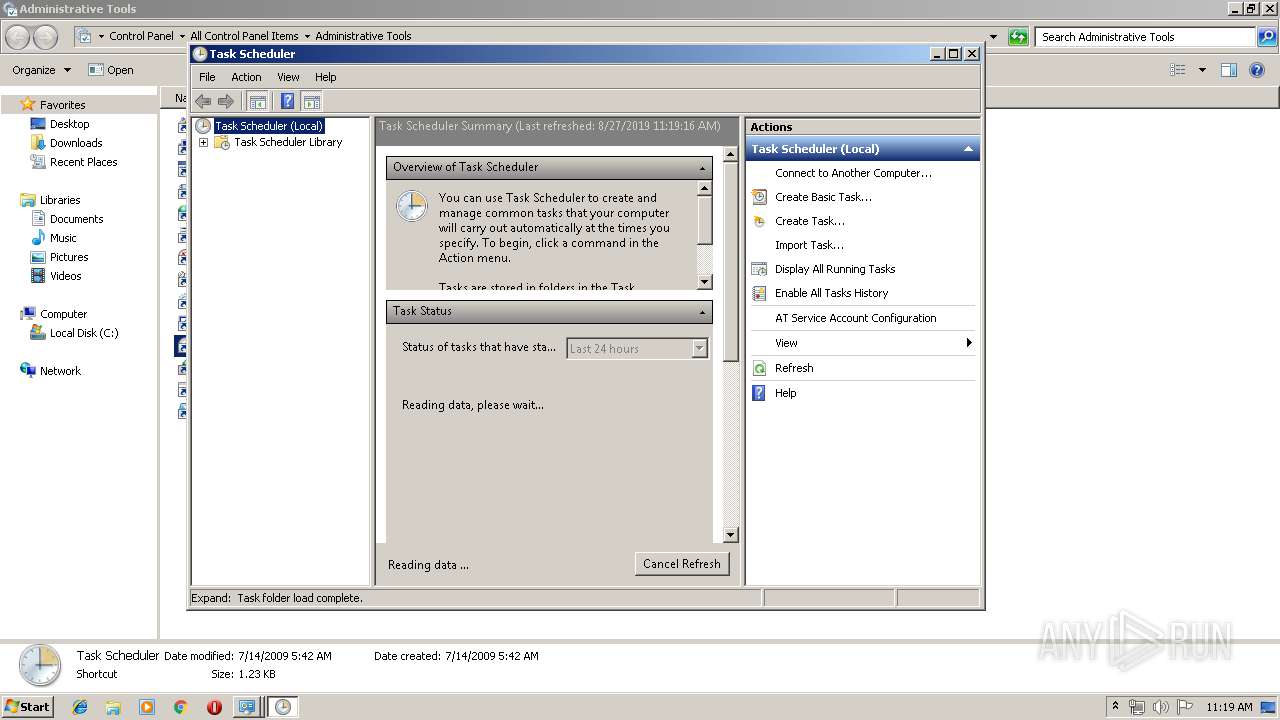Click the Control Panel taskbar button
1280x720 pixels.
(x=246, y=707)
